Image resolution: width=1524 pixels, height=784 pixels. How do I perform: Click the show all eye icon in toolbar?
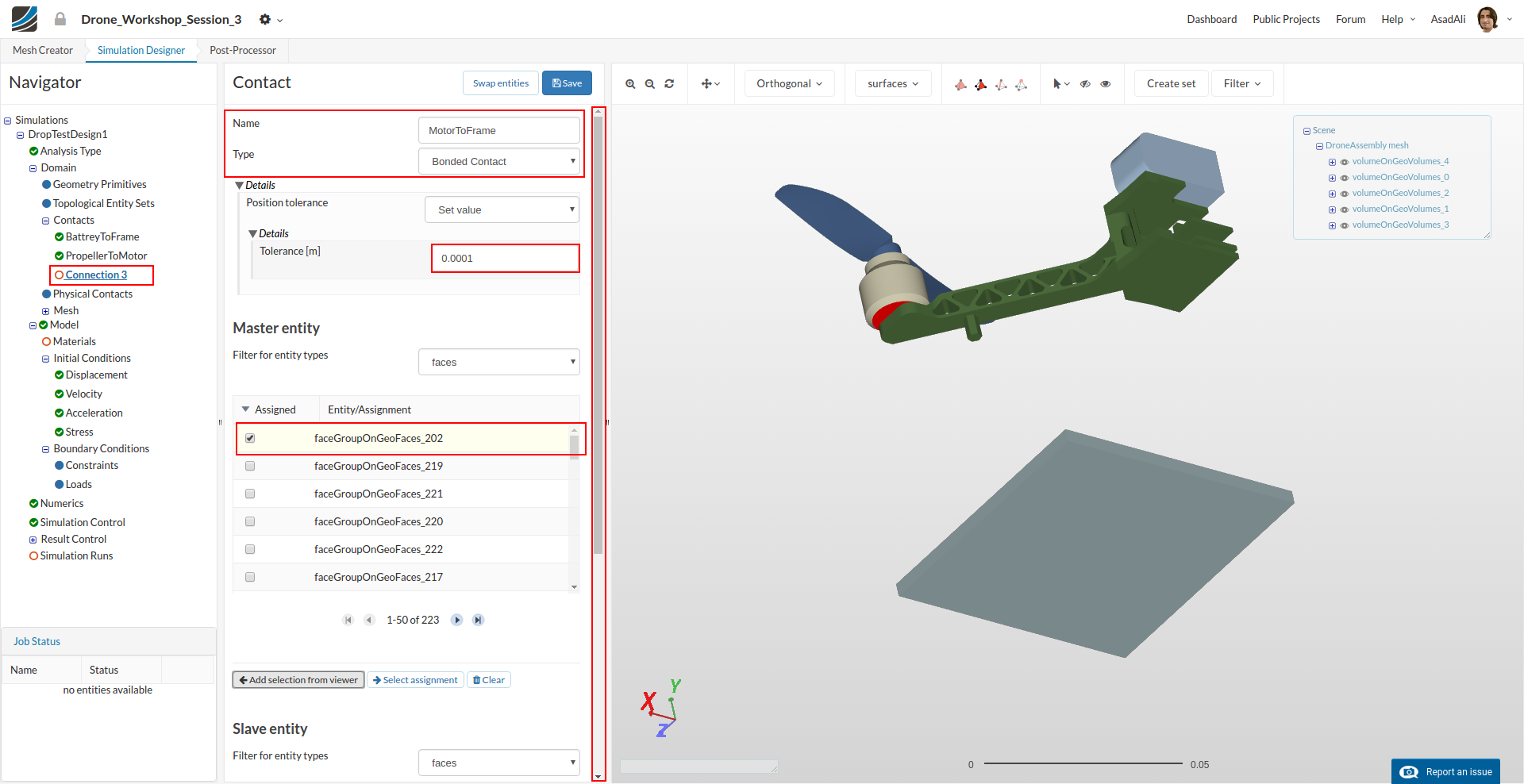(1106, 84)
